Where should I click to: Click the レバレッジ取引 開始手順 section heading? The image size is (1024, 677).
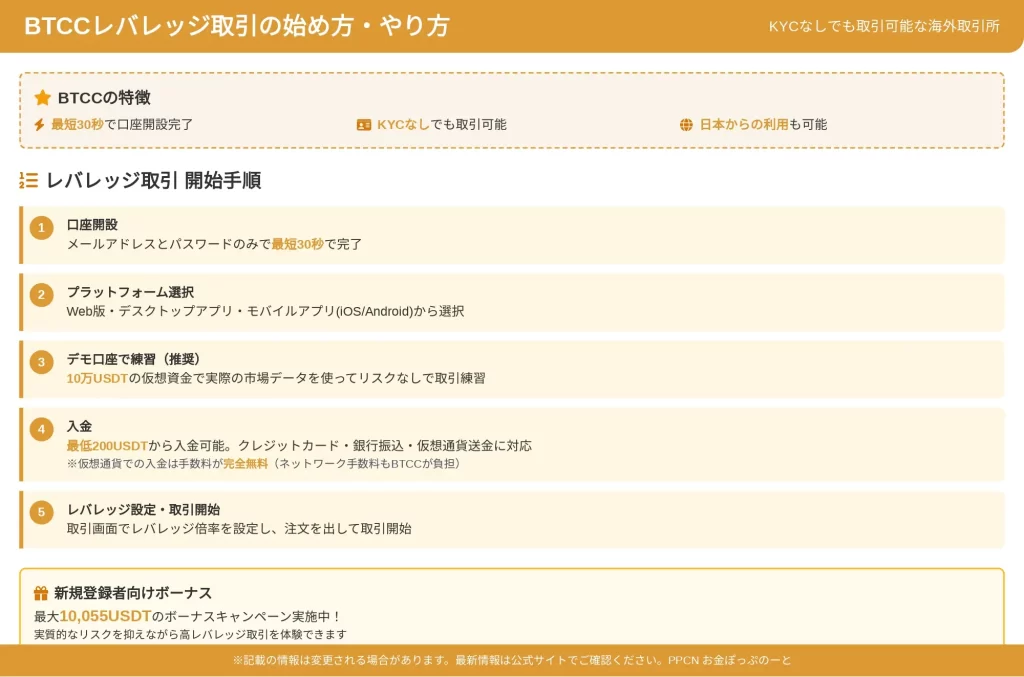153,180
